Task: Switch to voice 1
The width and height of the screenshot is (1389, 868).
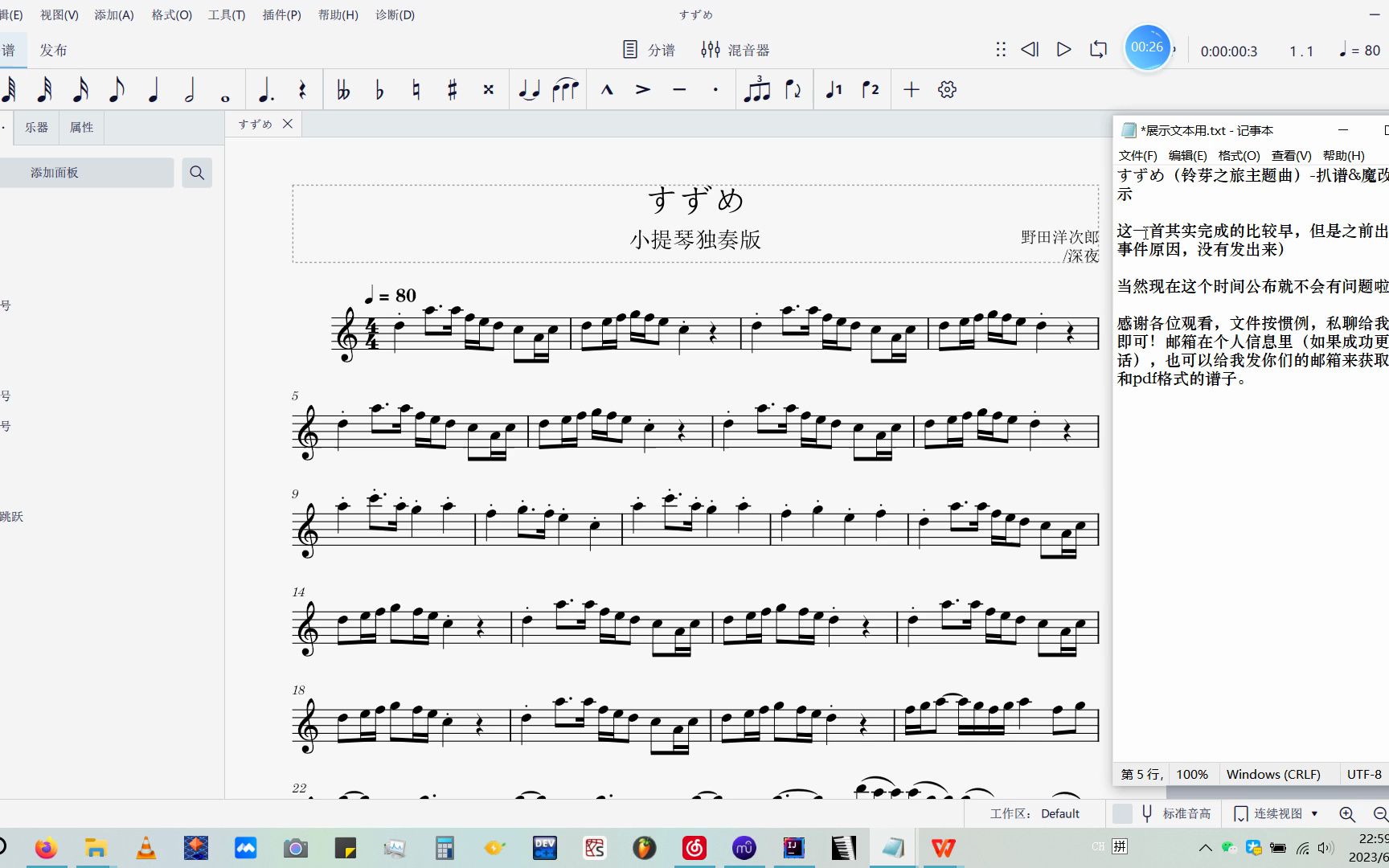Action: click(834, 90)
